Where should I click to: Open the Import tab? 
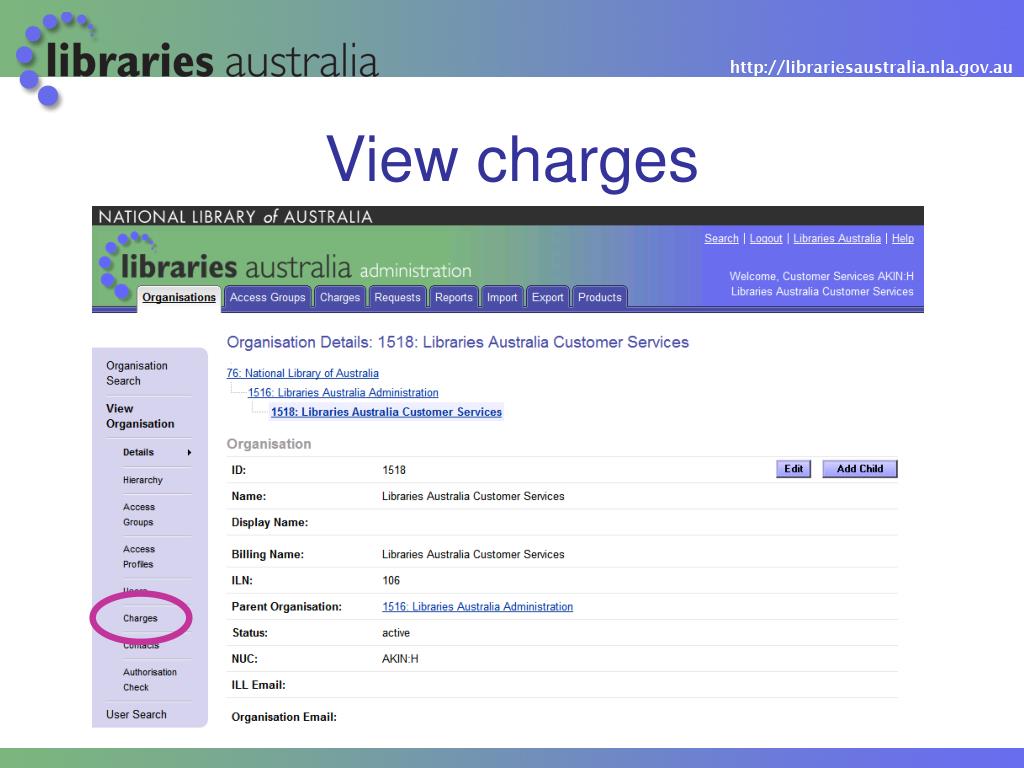pos(502,297)
